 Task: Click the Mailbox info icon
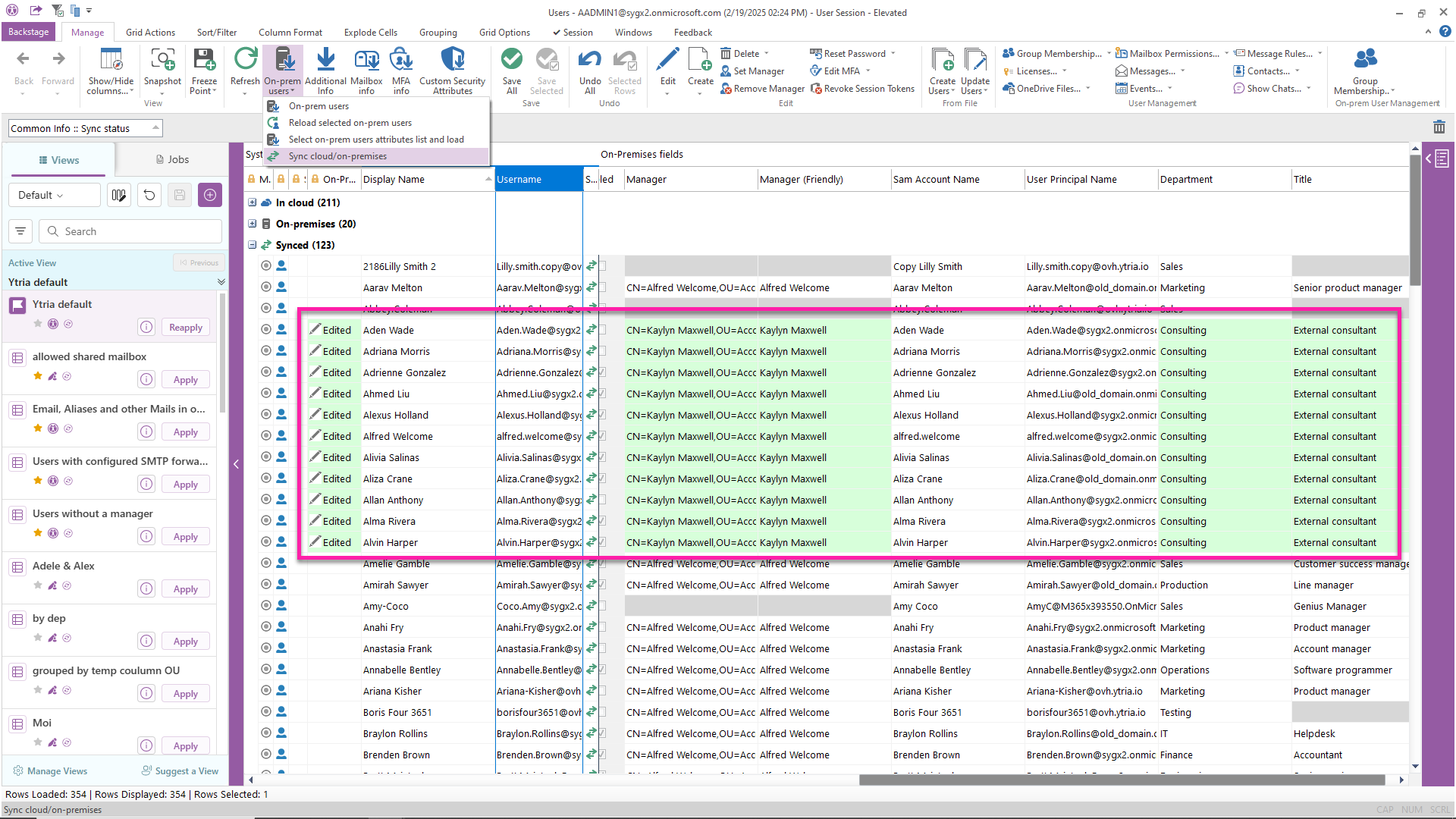point(366,60)
